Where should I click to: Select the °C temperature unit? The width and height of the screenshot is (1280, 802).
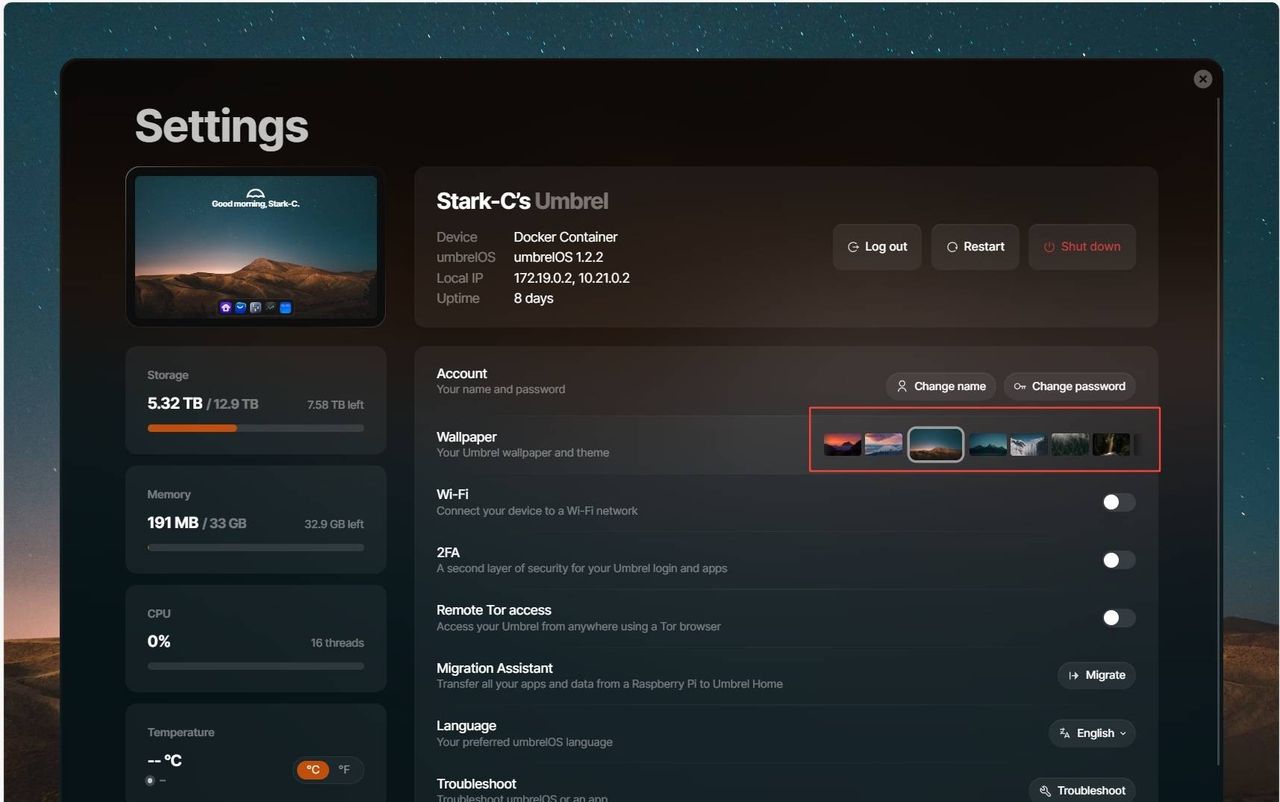click(x=313, y=770)
